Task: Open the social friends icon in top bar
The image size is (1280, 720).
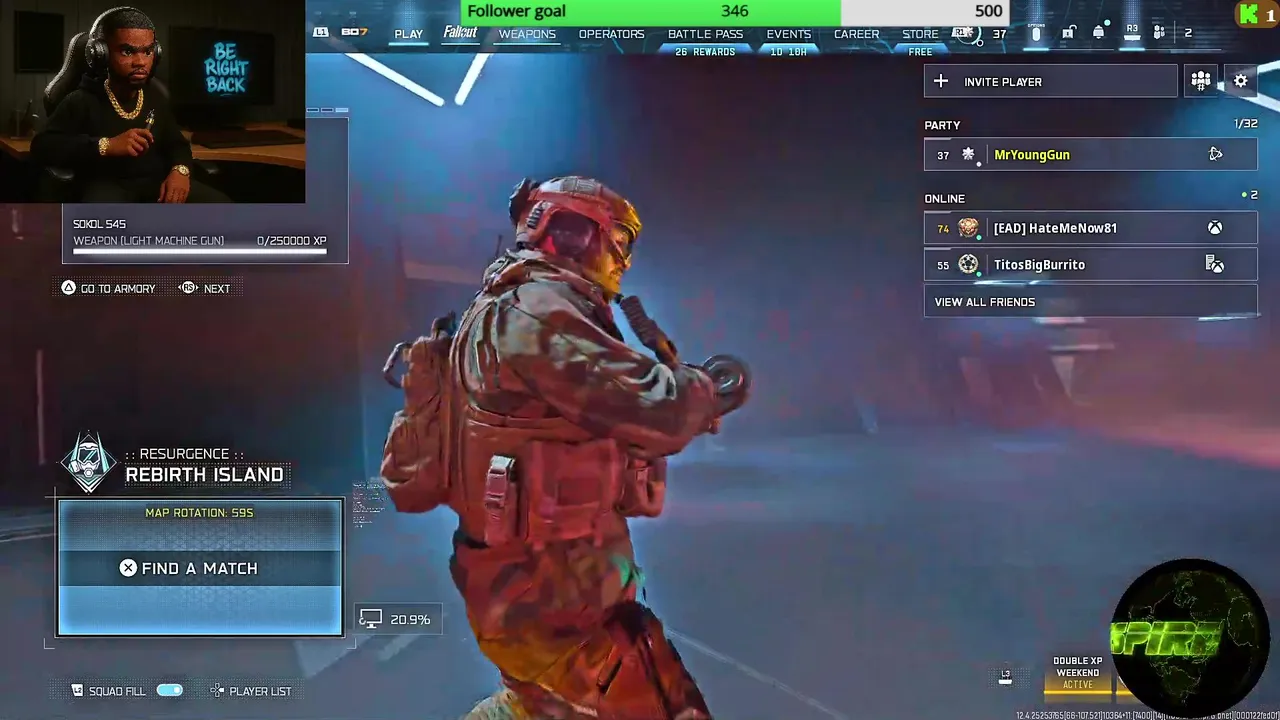Action: [1159, 33]
